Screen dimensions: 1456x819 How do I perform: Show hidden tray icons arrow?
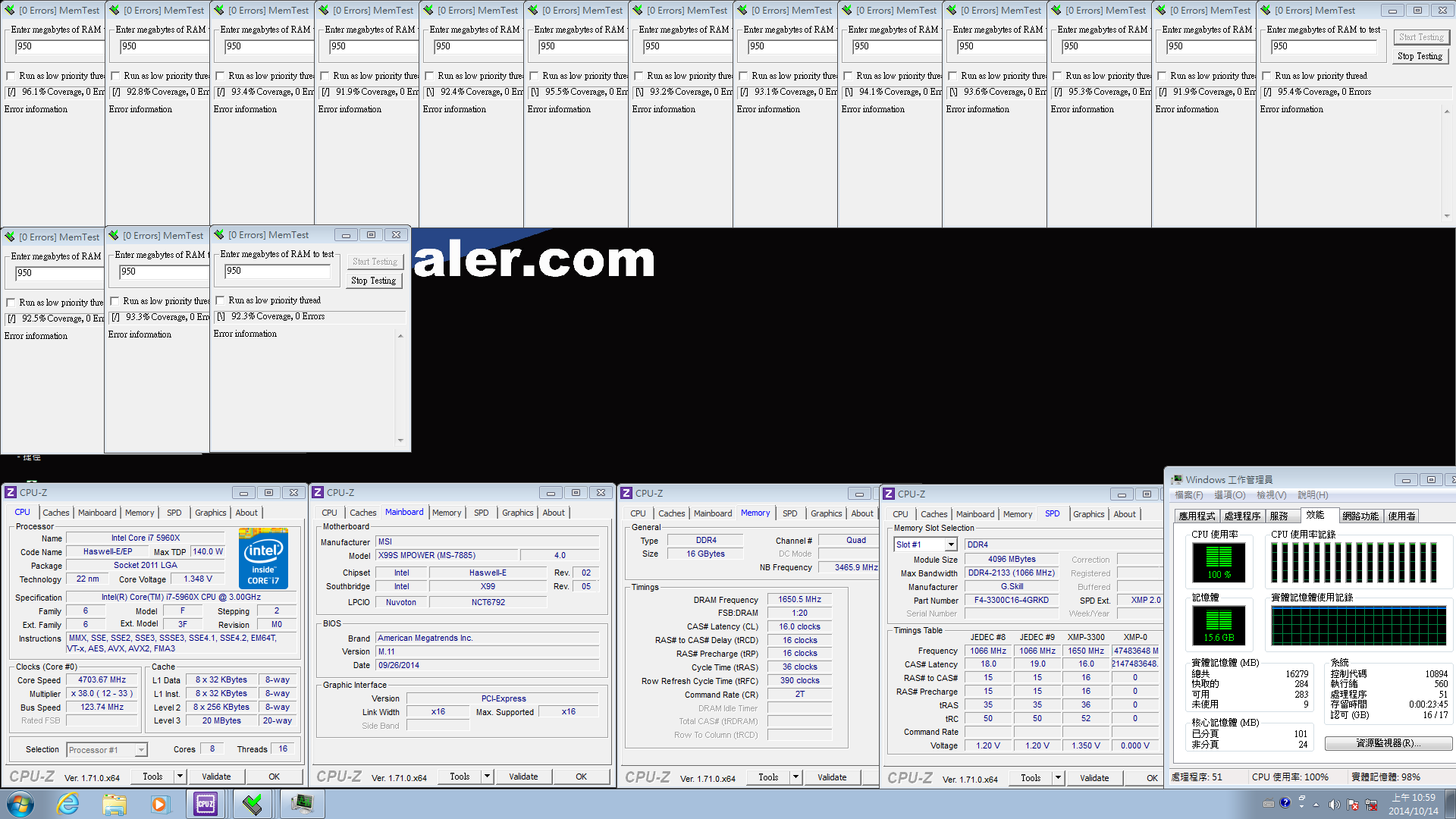tap(1316, 805)
